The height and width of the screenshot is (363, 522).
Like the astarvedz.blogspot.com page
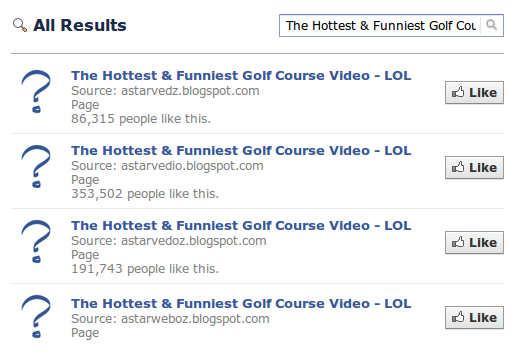[x=474, y=92]
